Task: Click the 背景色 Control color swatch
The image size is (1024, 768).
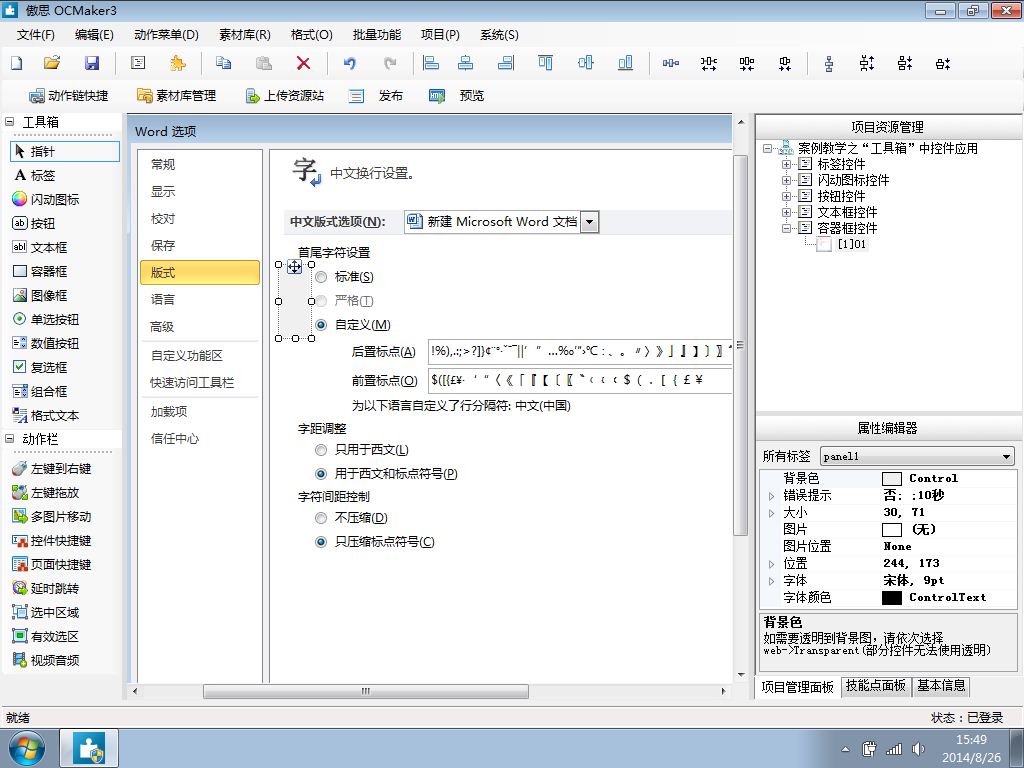Action: (x=891, y=479)
